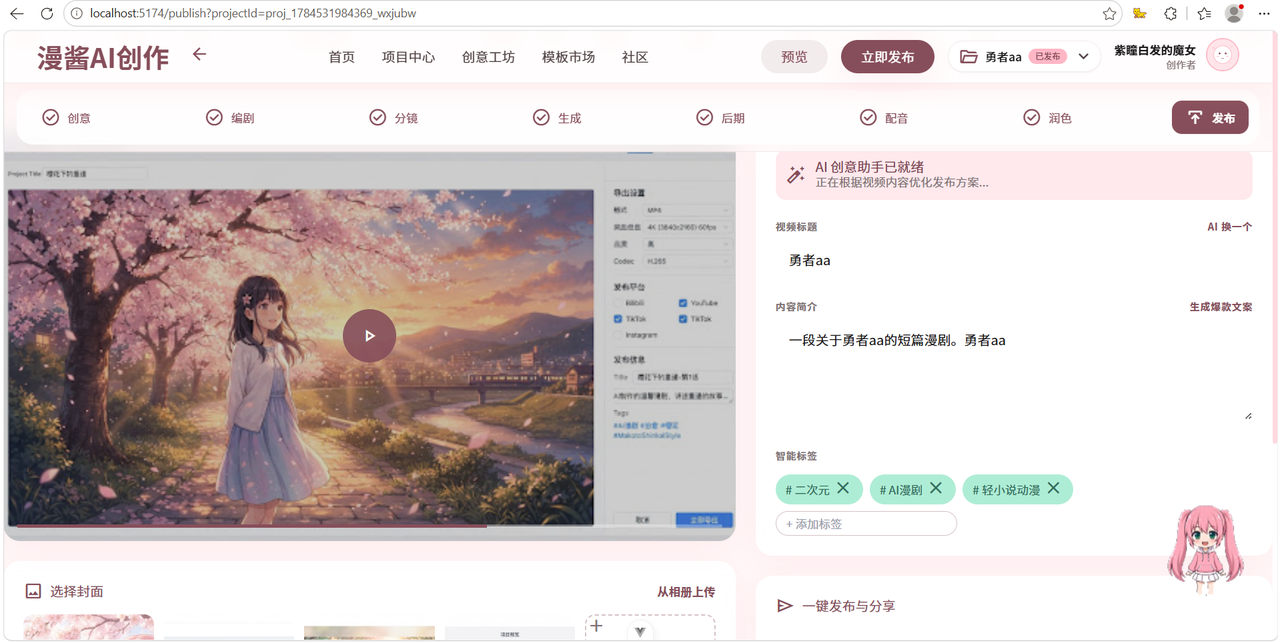1280x643 pixels.
Task: Click the folder icon beside 勇者aa
Action: click(x=968, y=57)
